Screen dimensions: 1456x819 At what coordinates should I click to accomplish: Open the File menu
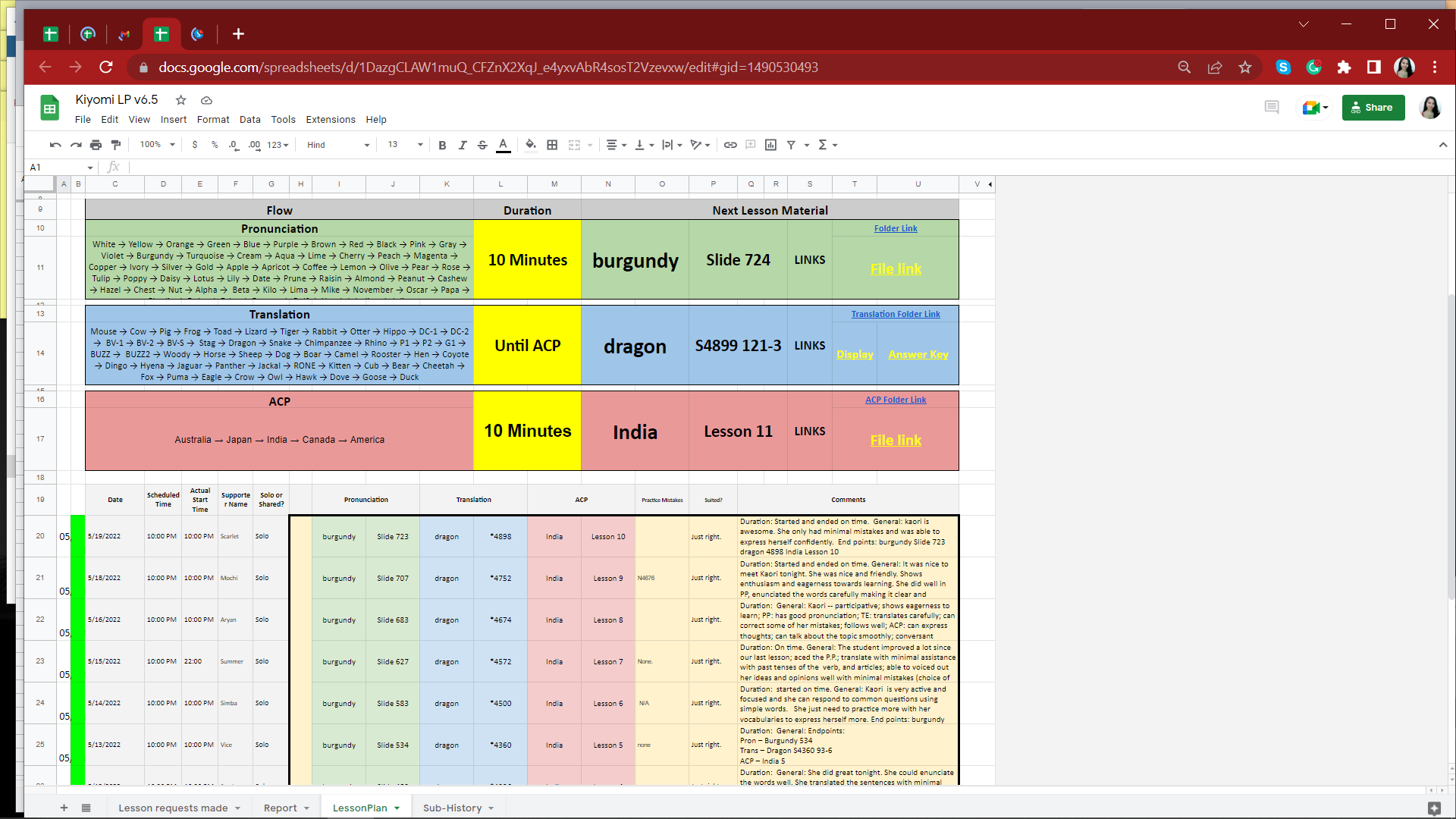click(83, 120)
